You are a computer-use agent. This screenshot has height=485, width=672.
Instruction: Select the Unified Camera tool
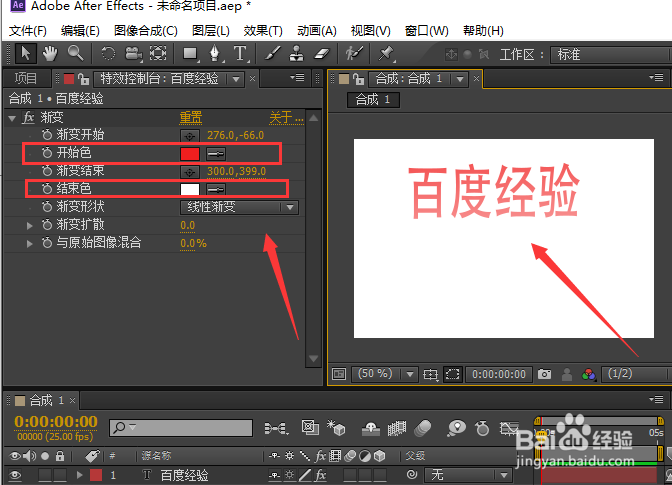pyautogui.click(x=133, y=54)
